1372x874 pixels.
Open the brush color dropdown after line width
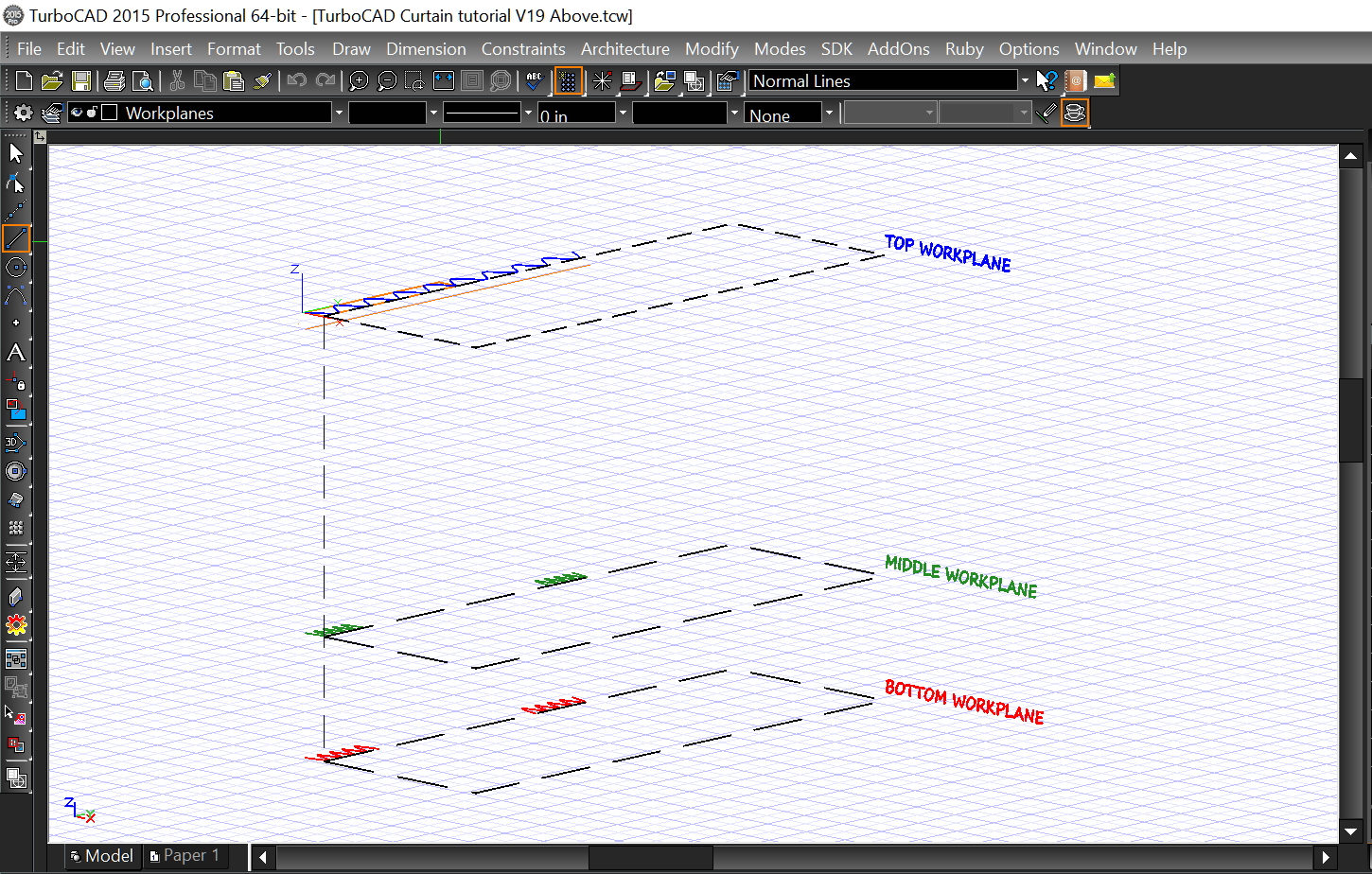[x=734, y=114]
